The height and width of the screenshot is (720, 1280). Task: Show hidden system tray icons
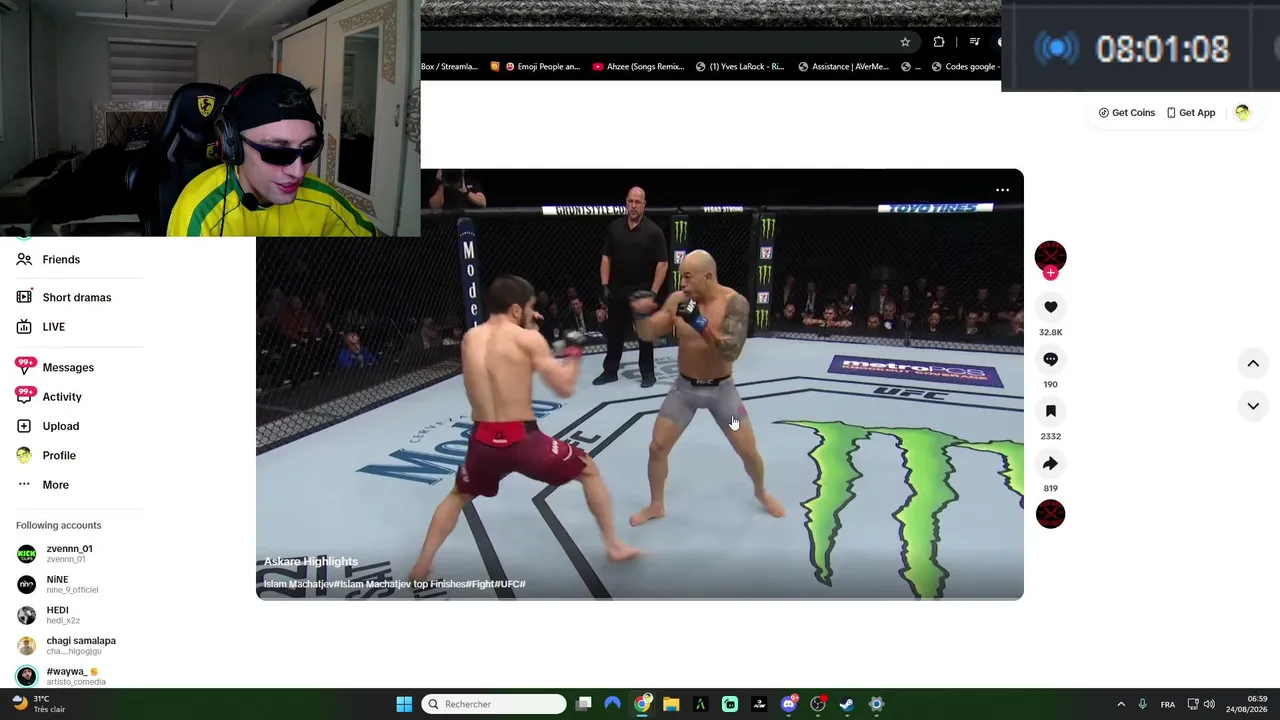tap(1121, 704)
